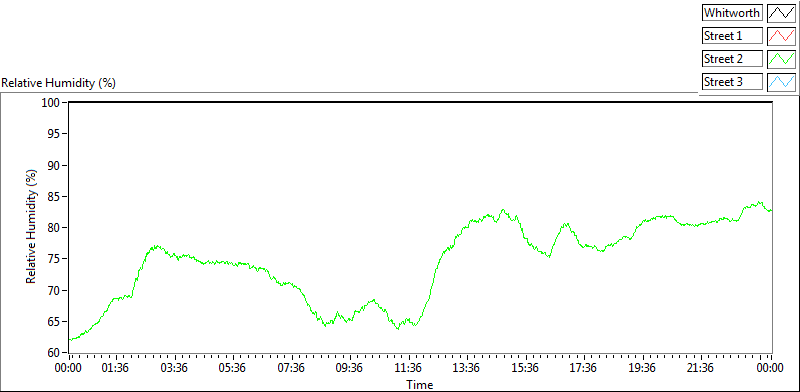Screen dimensions: 800x392
Task: Click the Relative Humidity (%) chart title
Action: tap(59, 83)
